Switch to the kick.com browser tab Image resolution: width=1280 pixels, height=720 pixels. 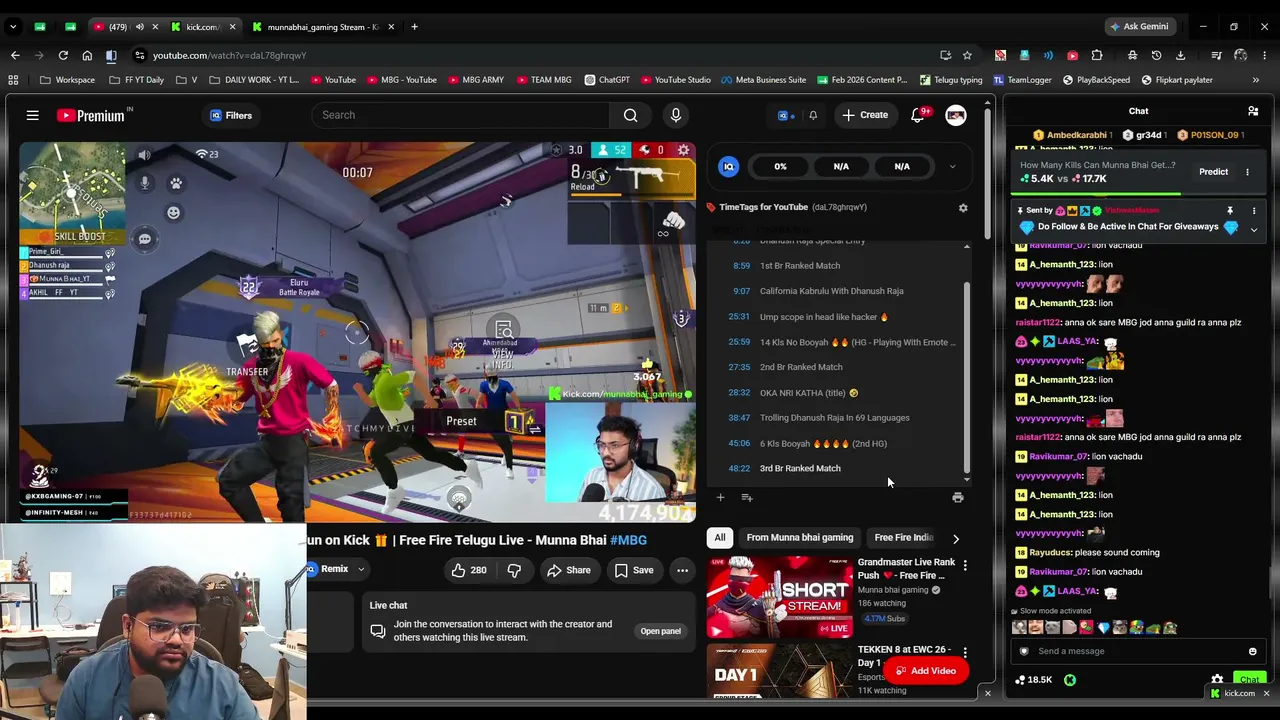click(x=202, y=27)
